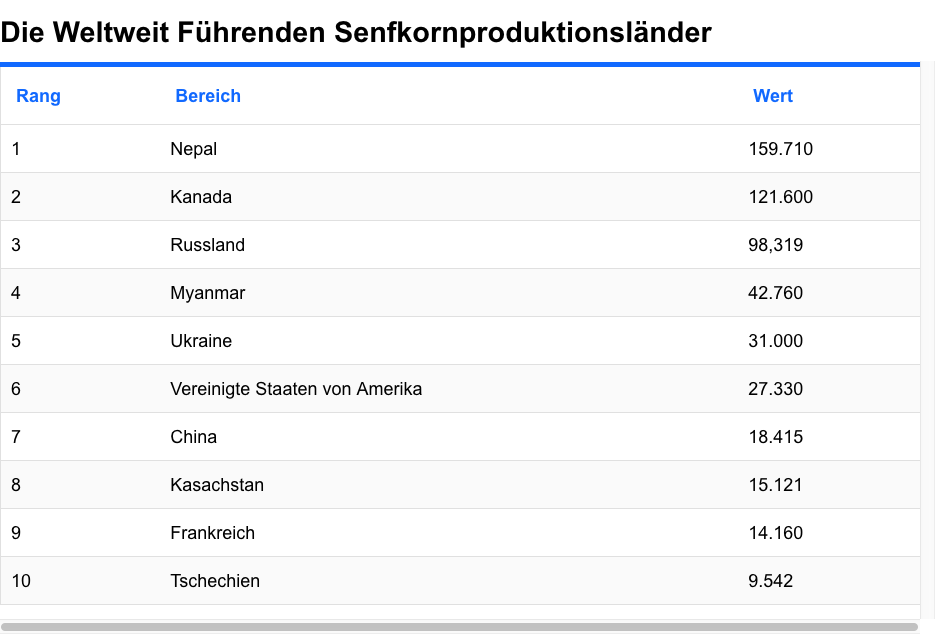The image size is (935, 634).
Task: Click the China row name
Action: point(194,437)
